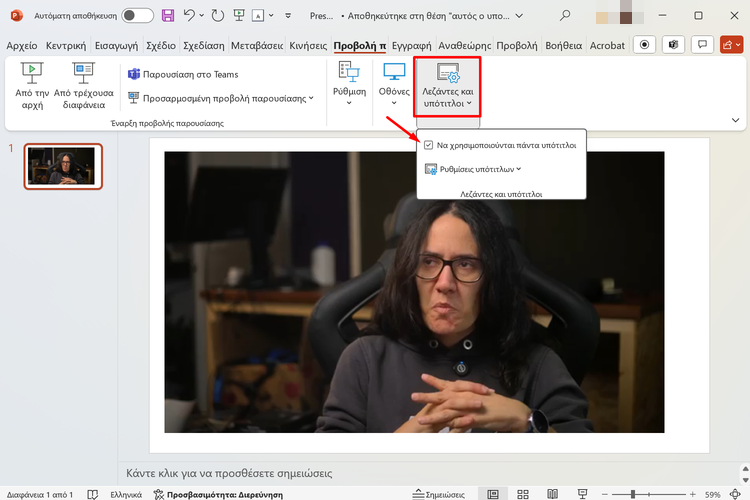The width and height of the screenshot is (750, 500).
Task: Click the red Share button
Action: pyautogui.click(x=731, y=45)
